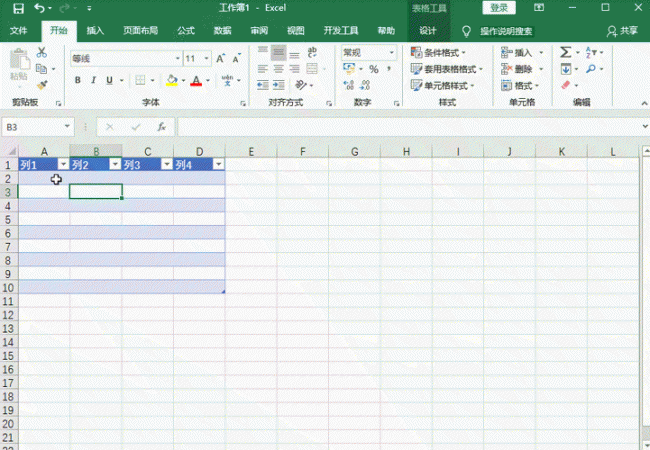This screenshot has height=450, width=650.
Task: Open 单元格样式 cell styles
Action: 442,86
